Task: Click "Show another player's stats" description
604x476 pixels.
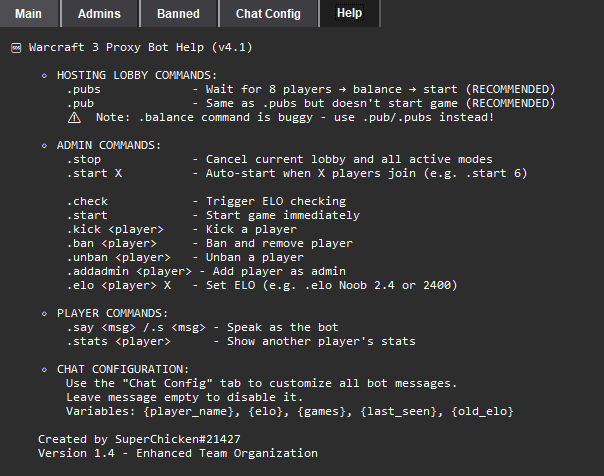Action: [321, 341]
